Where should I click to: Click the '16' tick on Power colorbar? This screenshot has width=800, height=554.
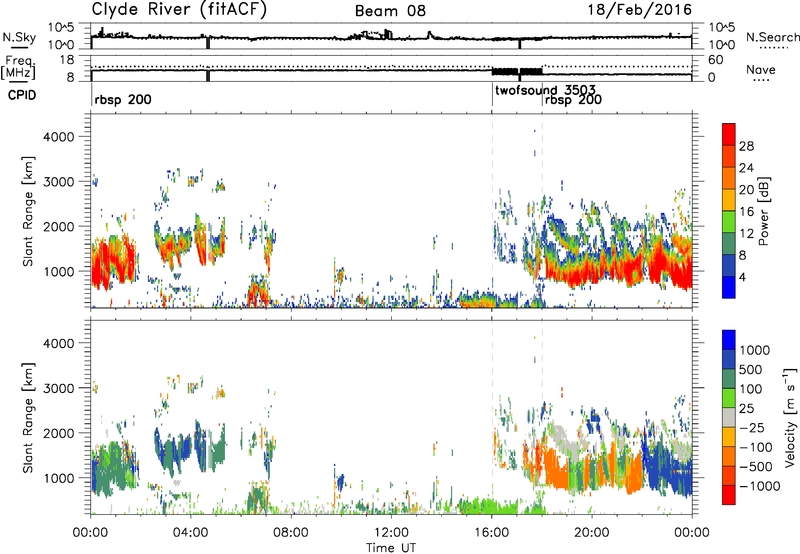pyautogui.click(x=746, y=212)
